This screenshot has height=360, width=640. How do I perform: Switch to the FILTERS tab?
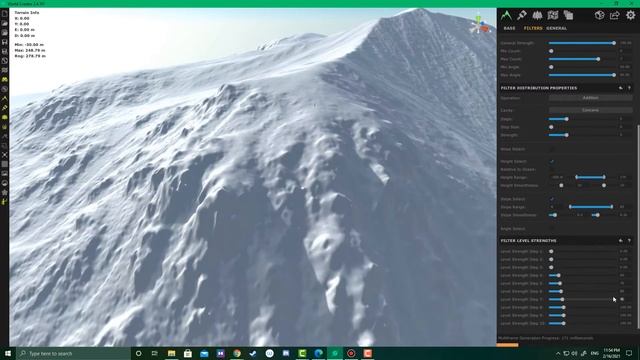click(x=533, y=28)
